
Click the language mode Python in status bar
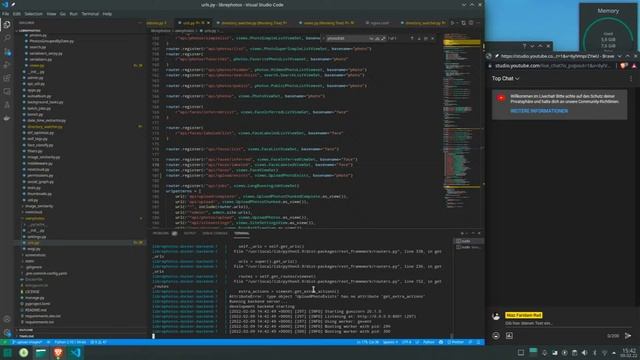[x=428, y=342]
